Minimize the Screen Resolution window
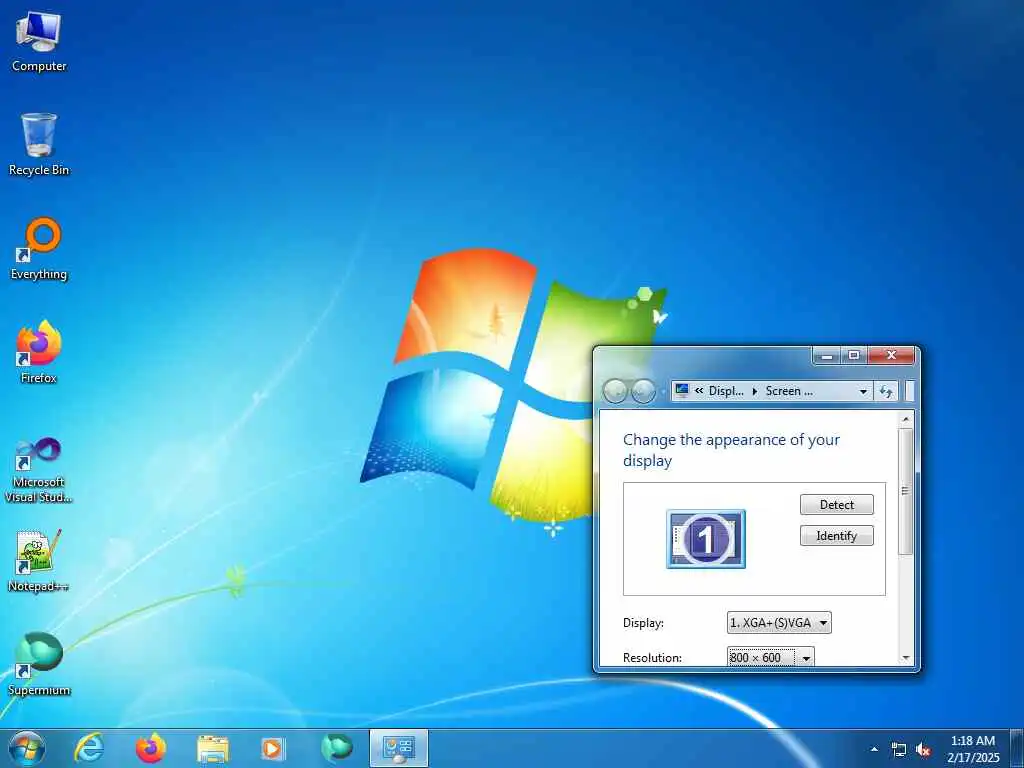This screenshot has width=1024, height=768. pyautogui.click(x=827, y=356)
